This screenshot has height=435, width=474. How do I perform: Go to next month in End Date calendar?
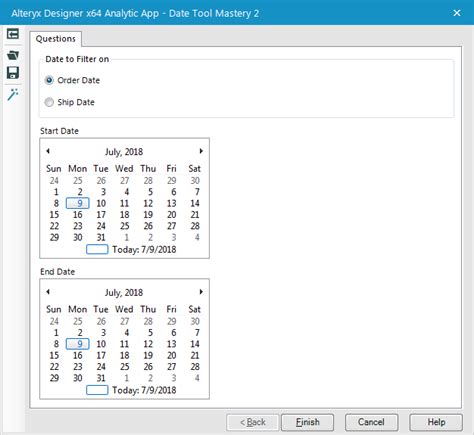(x=201, y=292)
